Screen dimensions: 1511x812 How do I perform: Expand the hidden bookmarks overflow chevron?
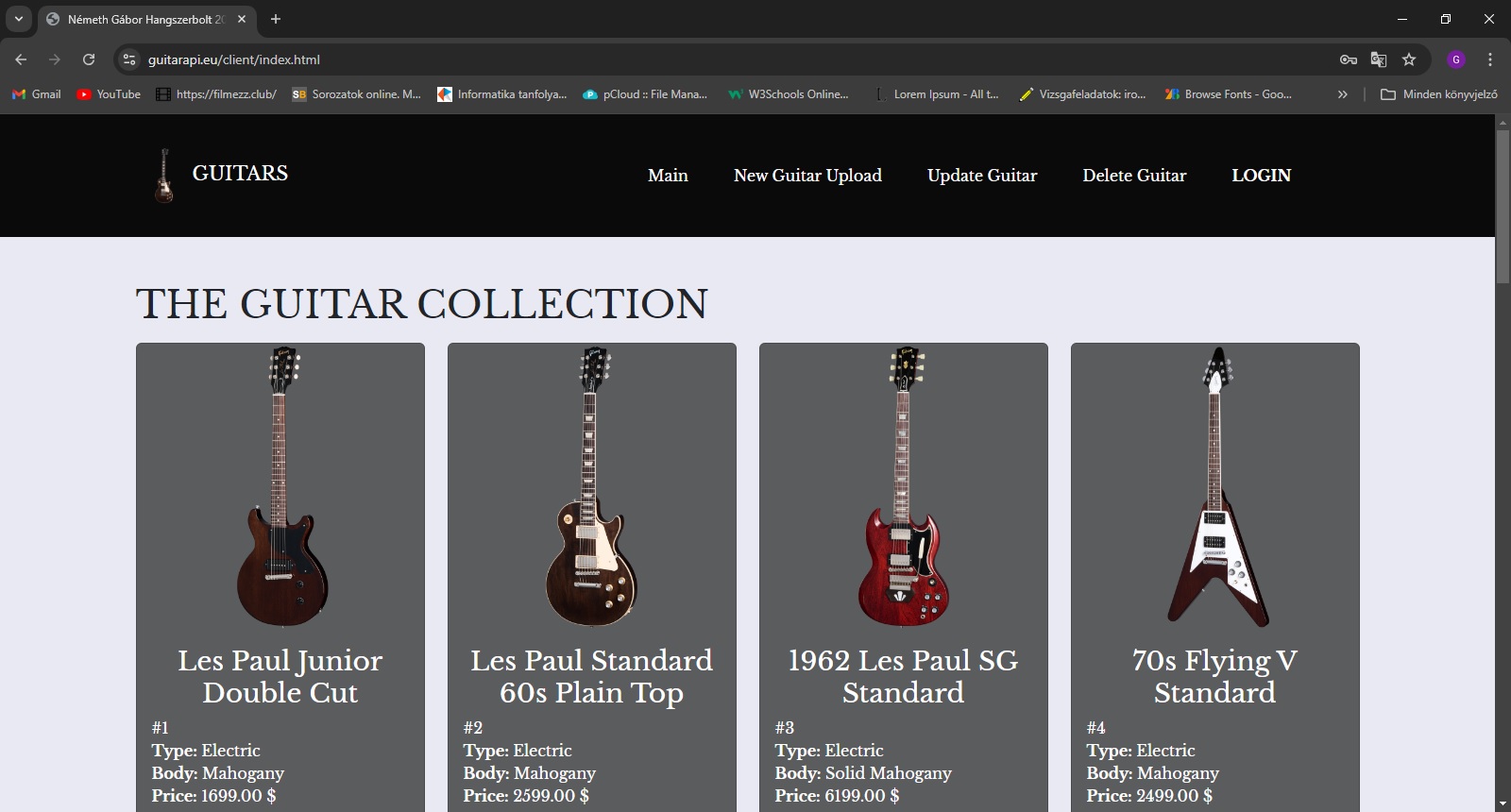tap(1342, 94)
